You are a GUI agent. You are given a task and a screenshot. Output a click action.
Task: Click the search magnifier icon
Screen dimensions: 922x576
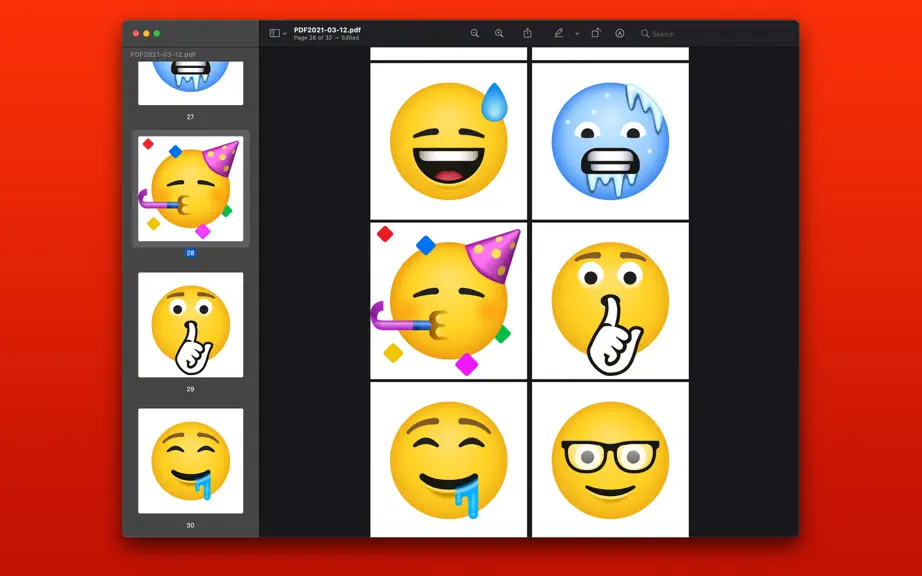coord(644,34)
